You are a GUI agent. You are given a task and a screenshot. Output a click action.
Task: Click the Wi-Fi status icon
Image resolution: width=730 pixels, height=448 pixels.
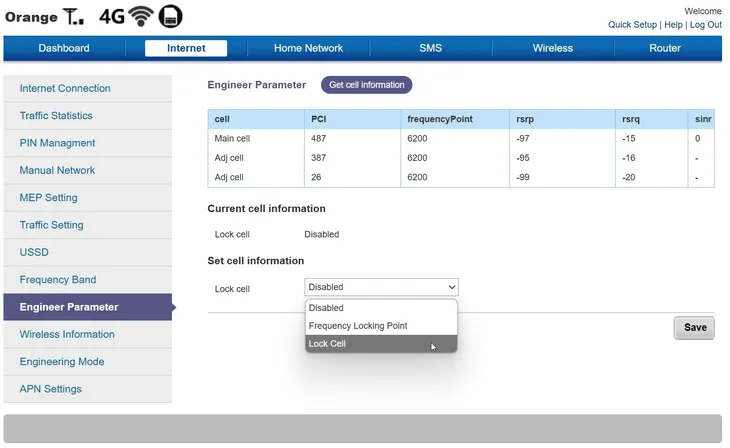point(141,16)
